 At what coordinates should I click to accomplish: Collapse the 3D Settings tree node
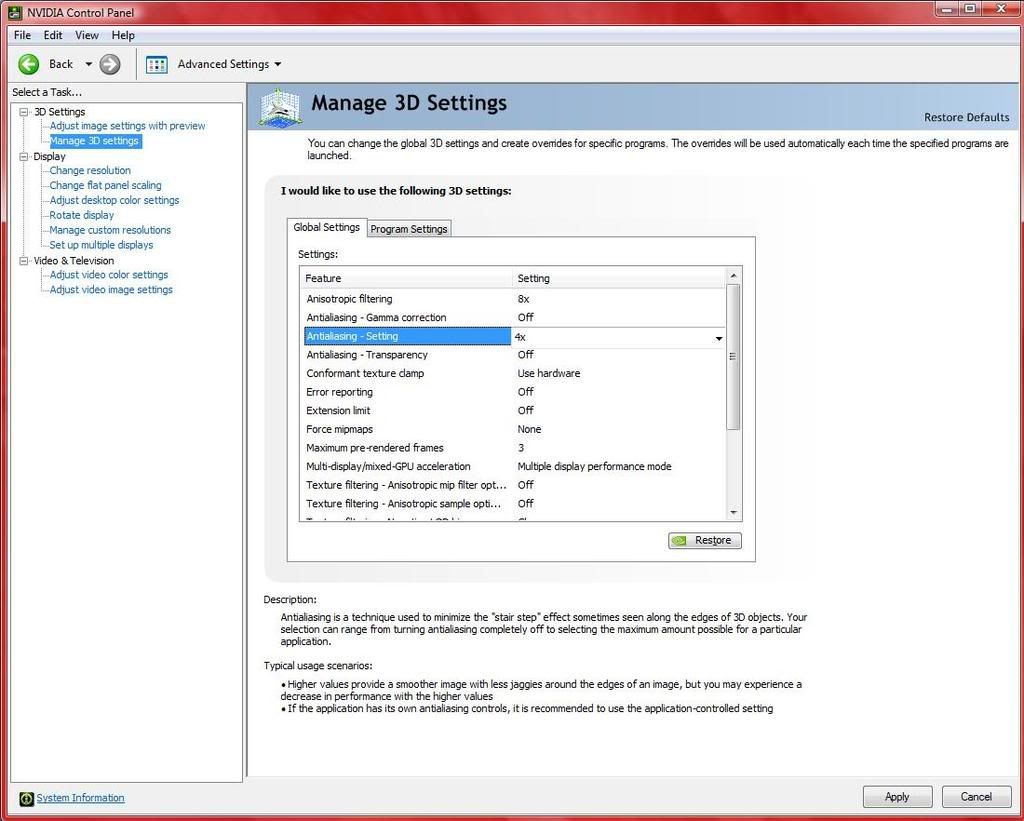[25, 112]
